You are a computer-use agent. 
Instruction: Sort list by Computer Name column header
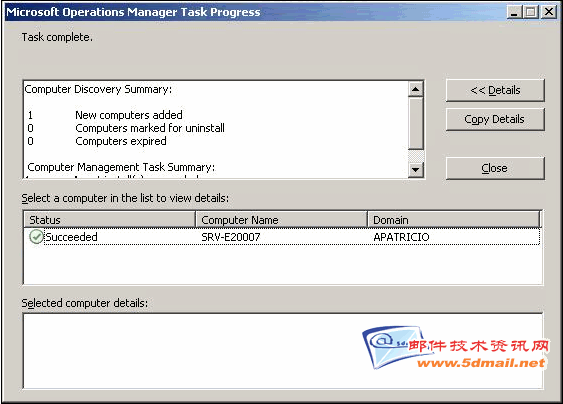tap(282, 219)
